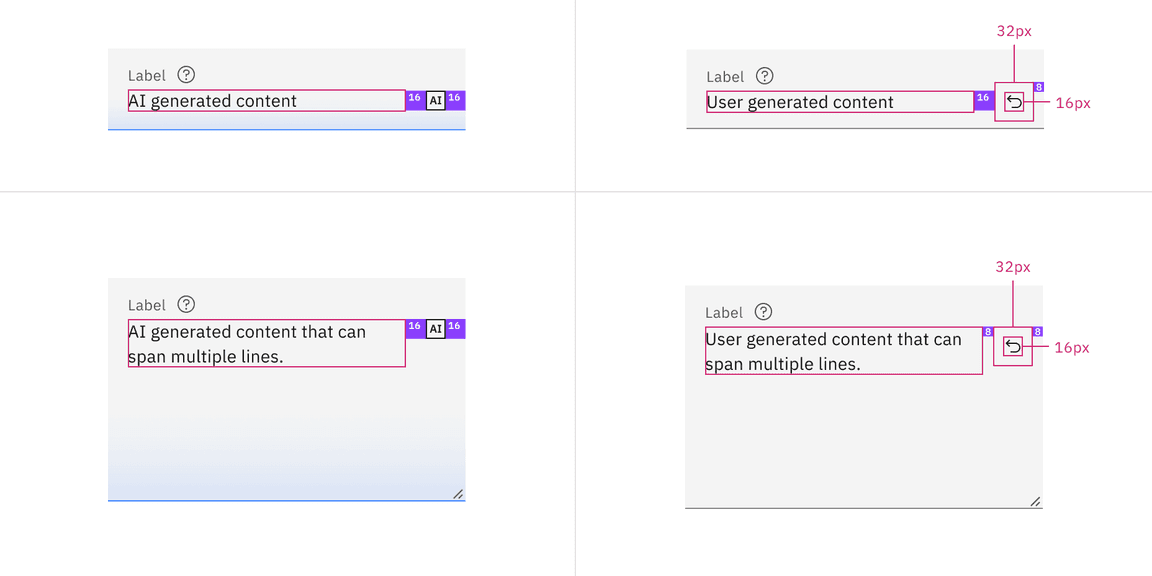The image size is (1152, 576).
Task: Click the help icon beside the top-left Label
Action: [186, 74]
